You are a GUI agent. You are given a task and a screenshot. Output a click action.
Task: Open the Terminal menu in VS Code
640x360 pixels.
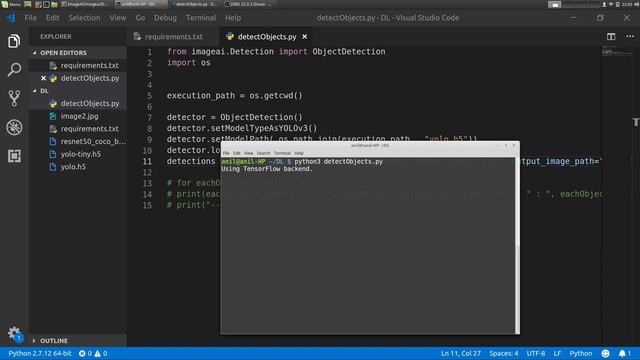201,18
